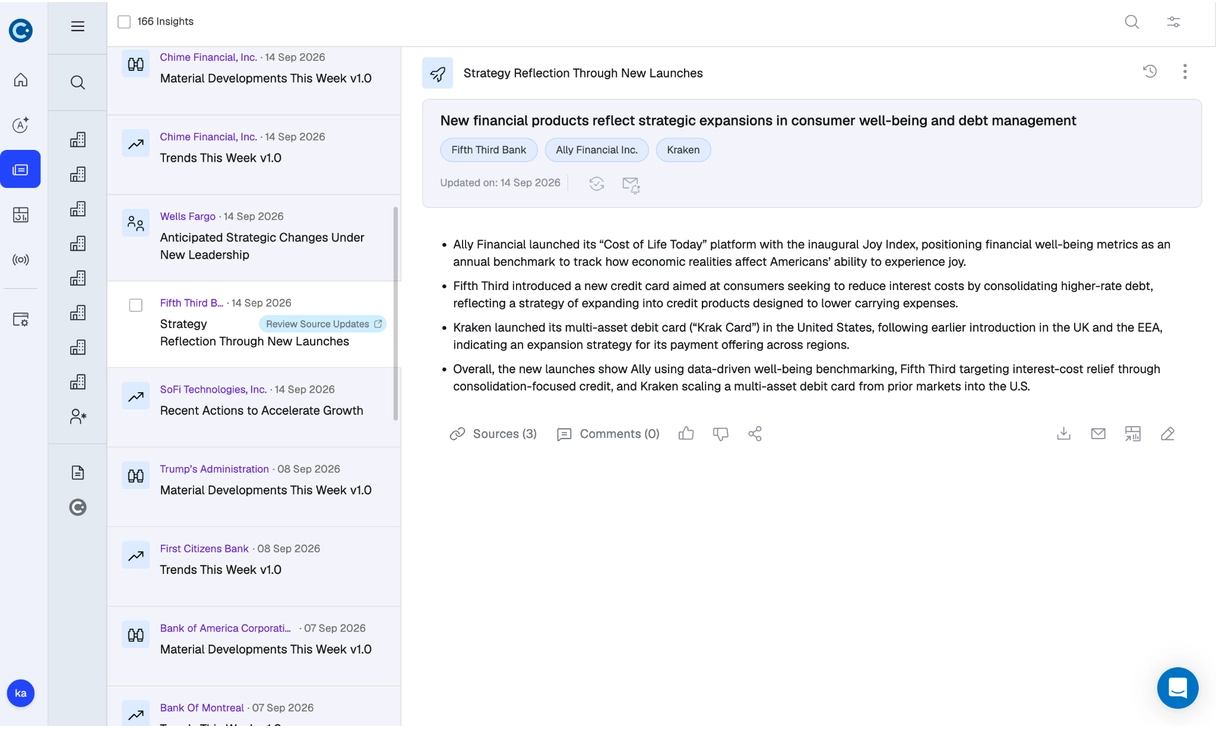Image resolution: width=1216 pixels, height=729 pixels.
Task: Open Sources (3)
Action: 493,434
